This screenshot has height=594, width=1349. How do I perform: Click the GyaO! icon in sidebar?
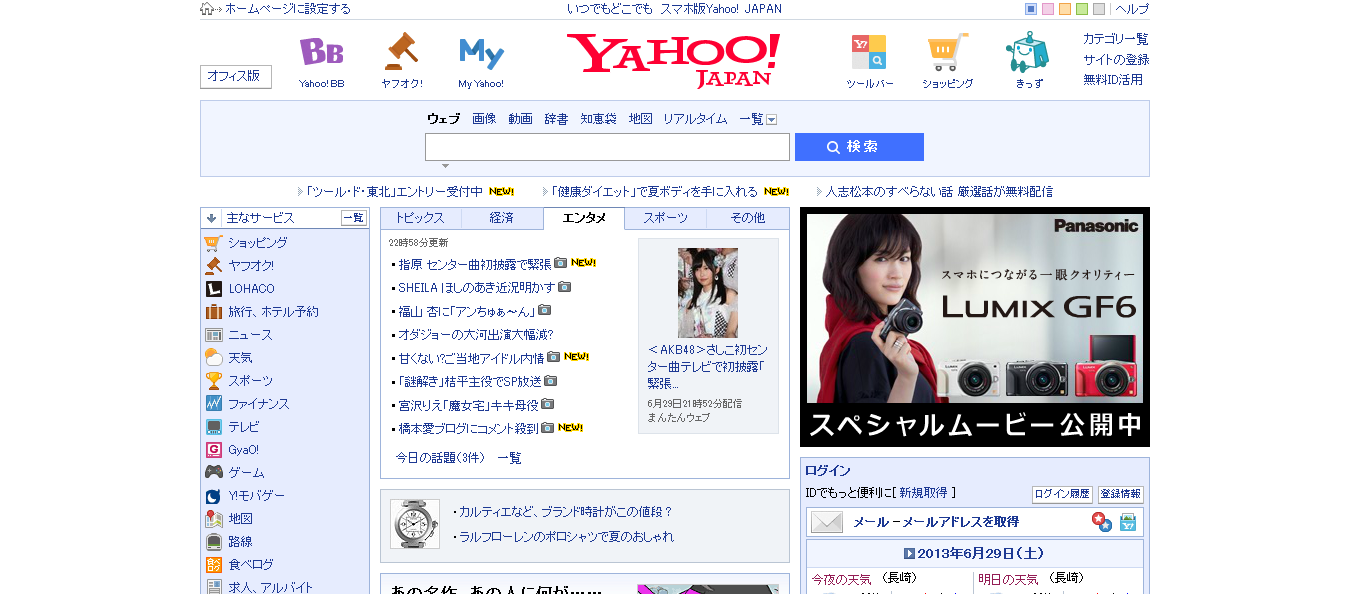click(x=213, y=449)
